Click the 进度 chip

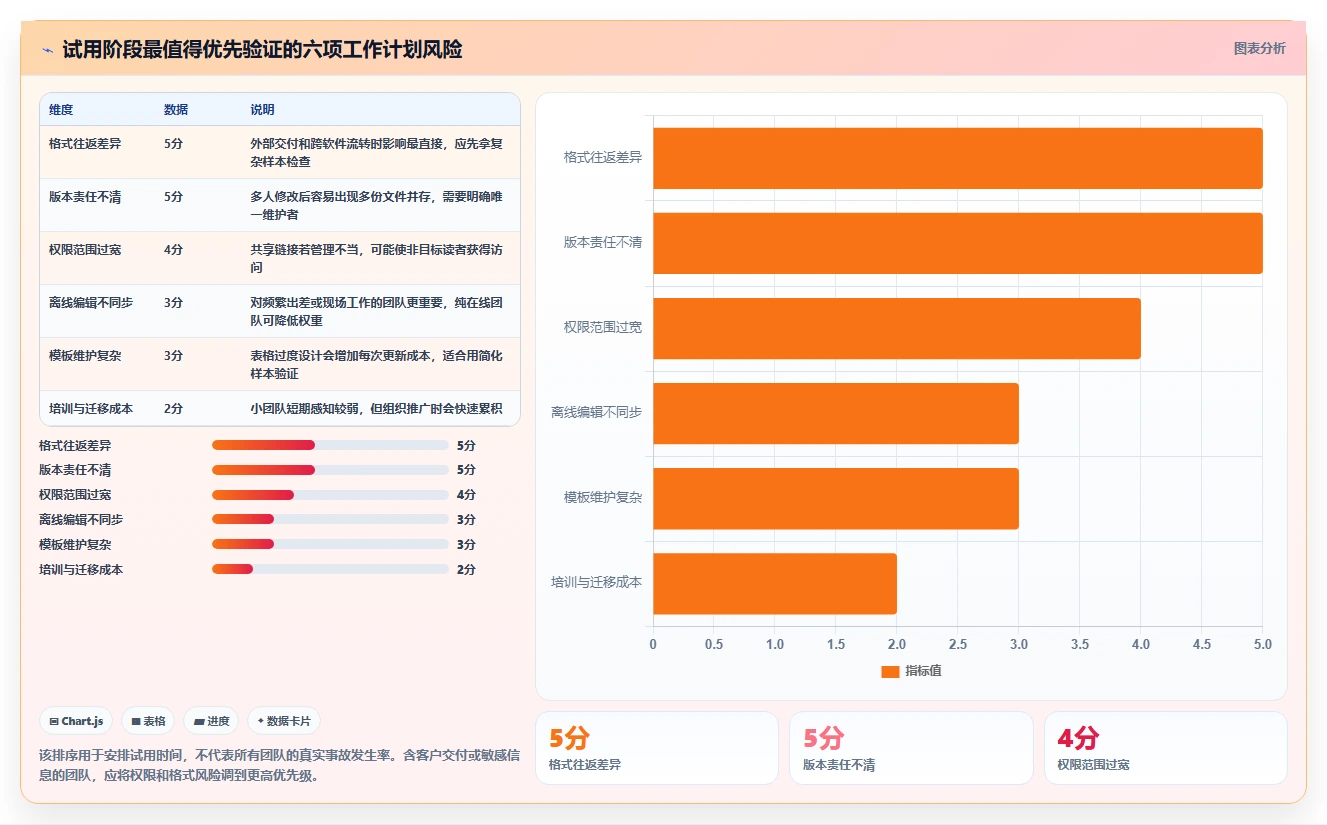[211, 721]
